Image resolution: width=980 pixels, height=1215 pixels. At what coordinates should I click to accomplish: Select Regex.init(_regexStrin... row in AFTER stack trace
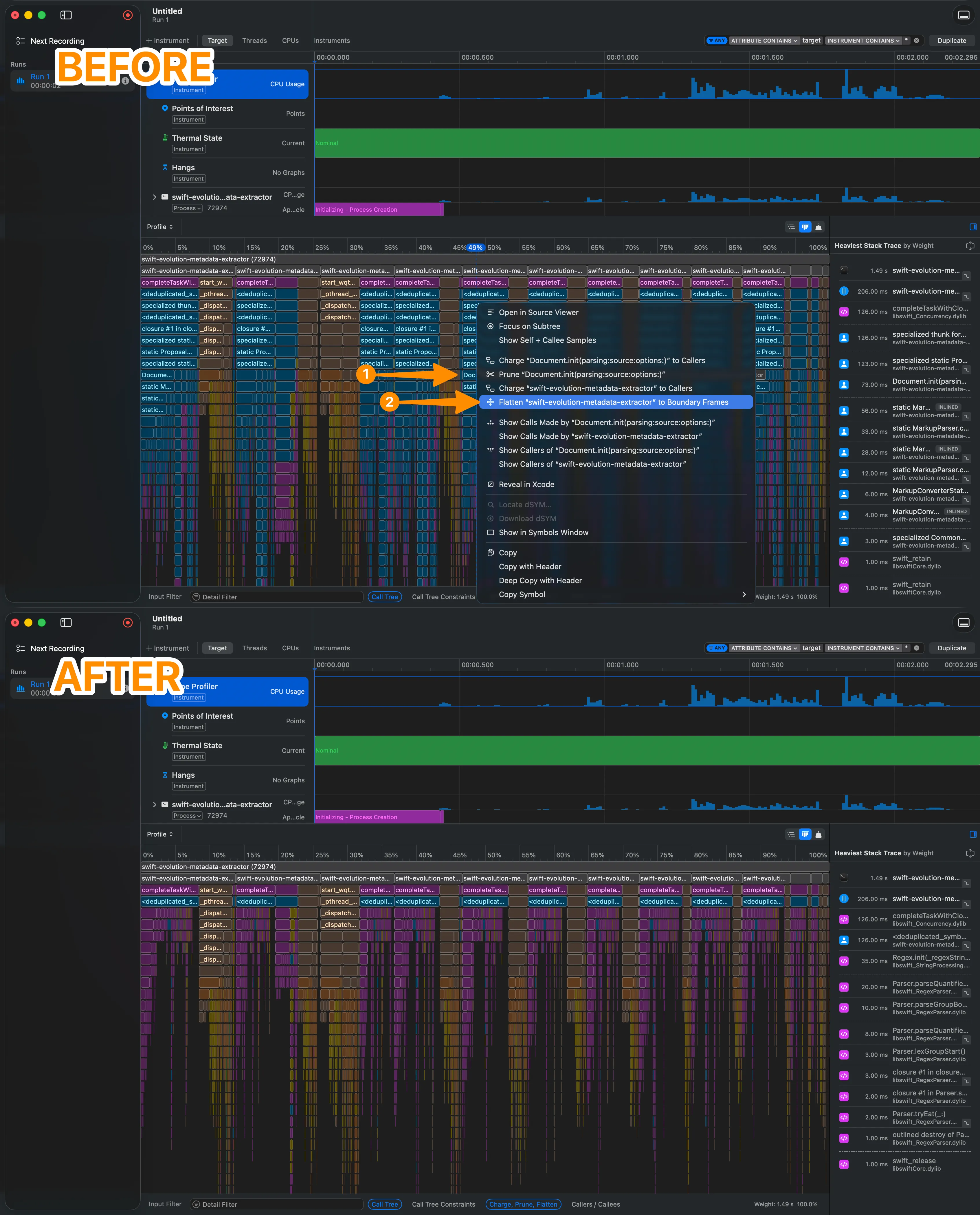coord(904,961)
